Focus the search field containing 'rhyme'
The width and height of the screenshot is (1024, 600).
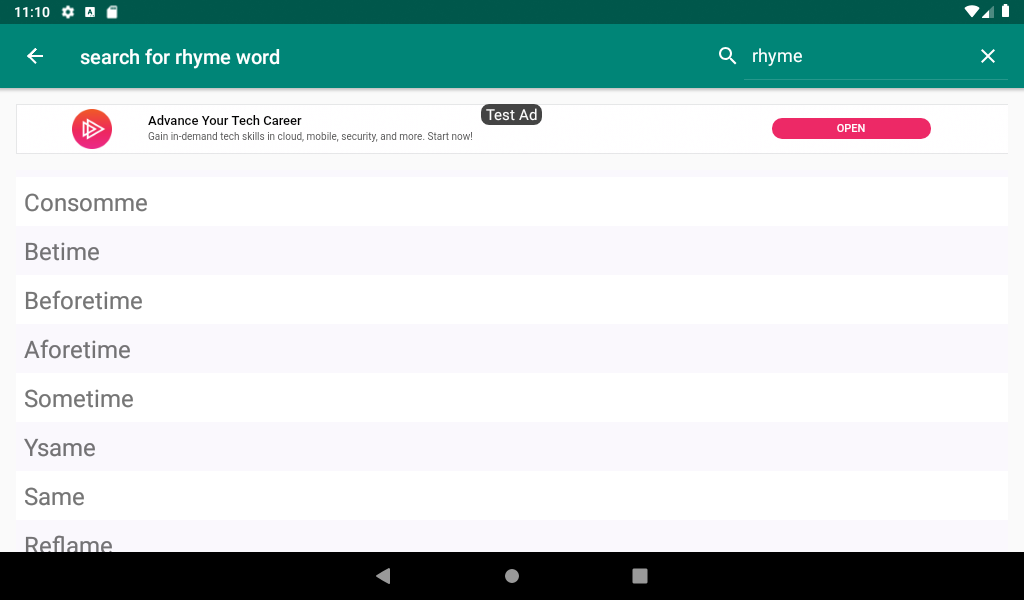(858, 57)
